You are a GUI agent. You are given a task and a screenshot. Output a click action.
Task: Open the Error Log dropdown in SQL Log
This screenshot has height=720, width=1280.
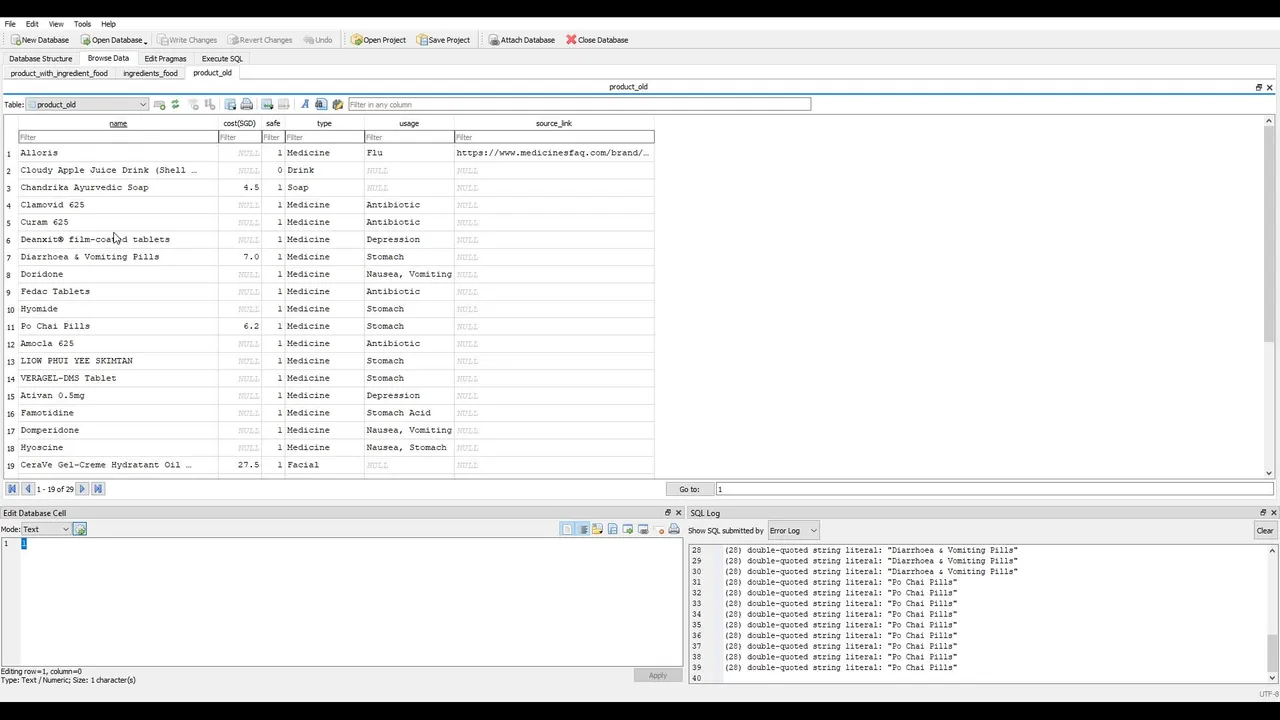click(792, 530)
